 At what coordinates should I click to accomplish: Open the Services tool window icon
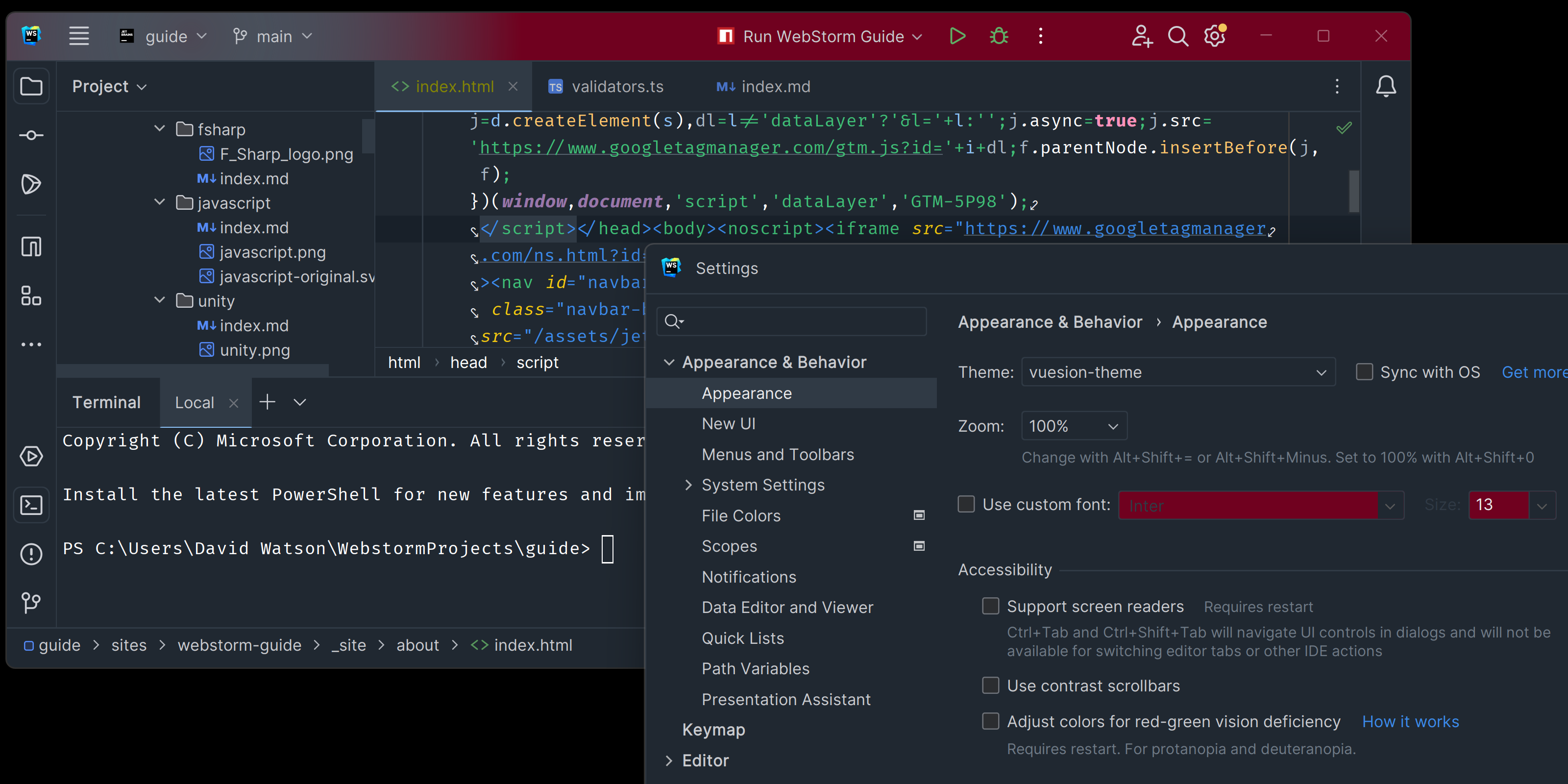31,456
